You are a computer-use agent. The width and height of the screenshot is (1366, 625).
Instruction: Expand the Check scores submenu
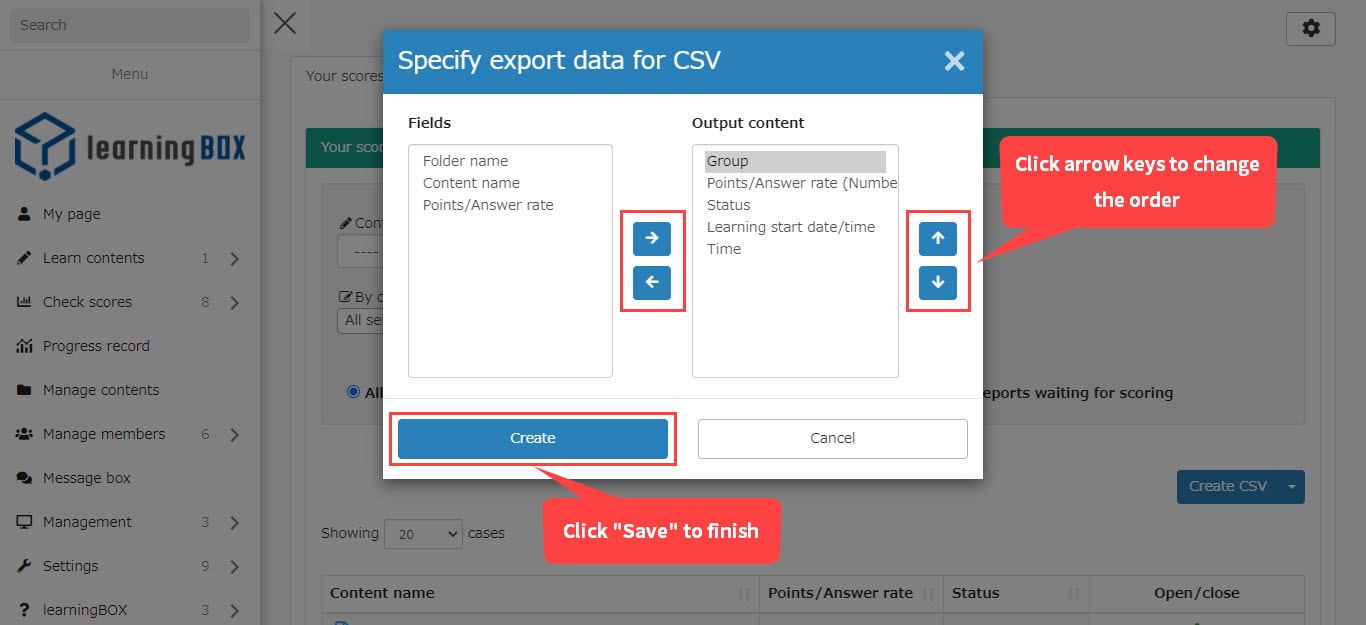pyautogui.click(x=234, y=302)
